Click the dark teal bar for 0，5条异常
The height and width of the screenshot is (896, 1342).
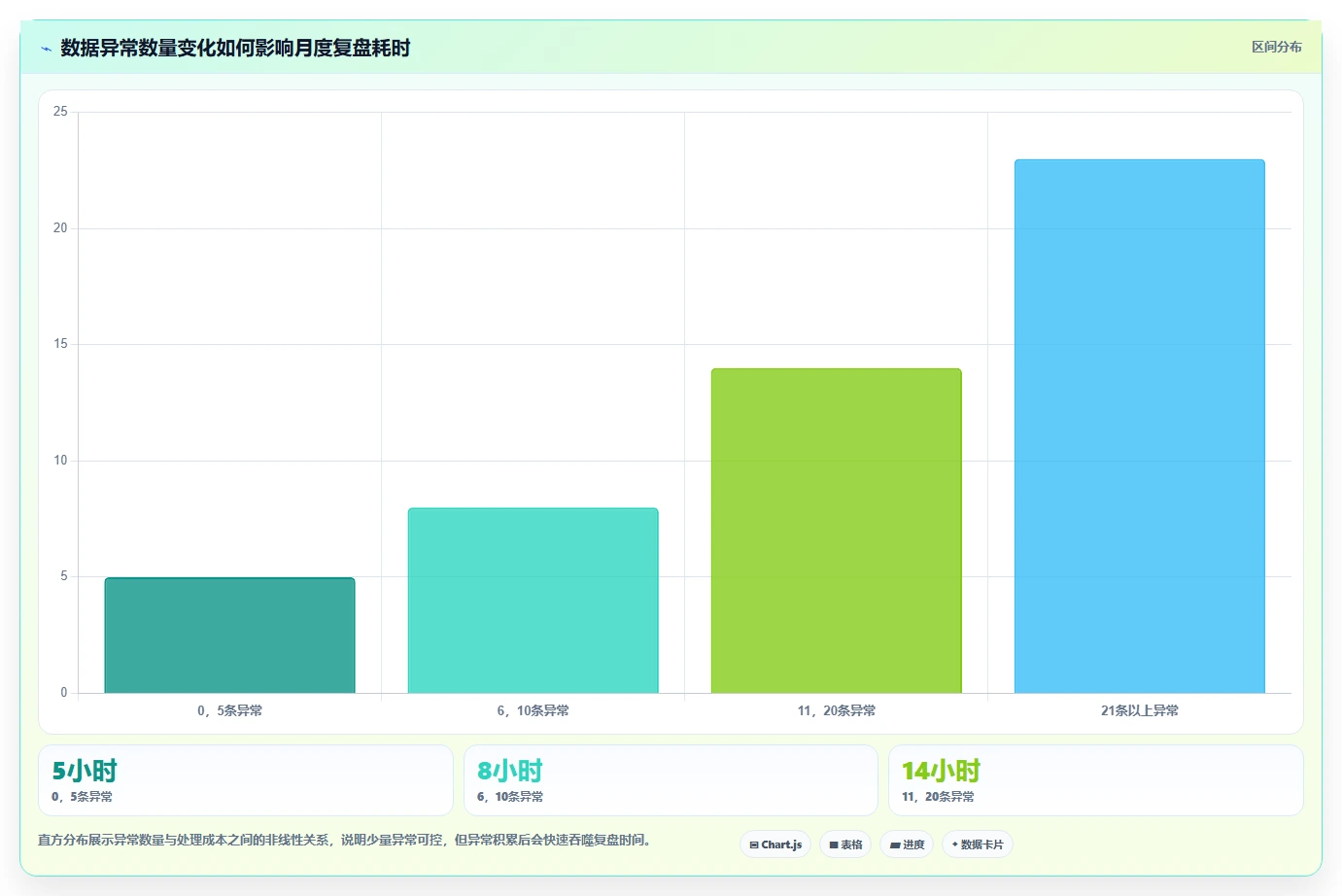(229, 636)
